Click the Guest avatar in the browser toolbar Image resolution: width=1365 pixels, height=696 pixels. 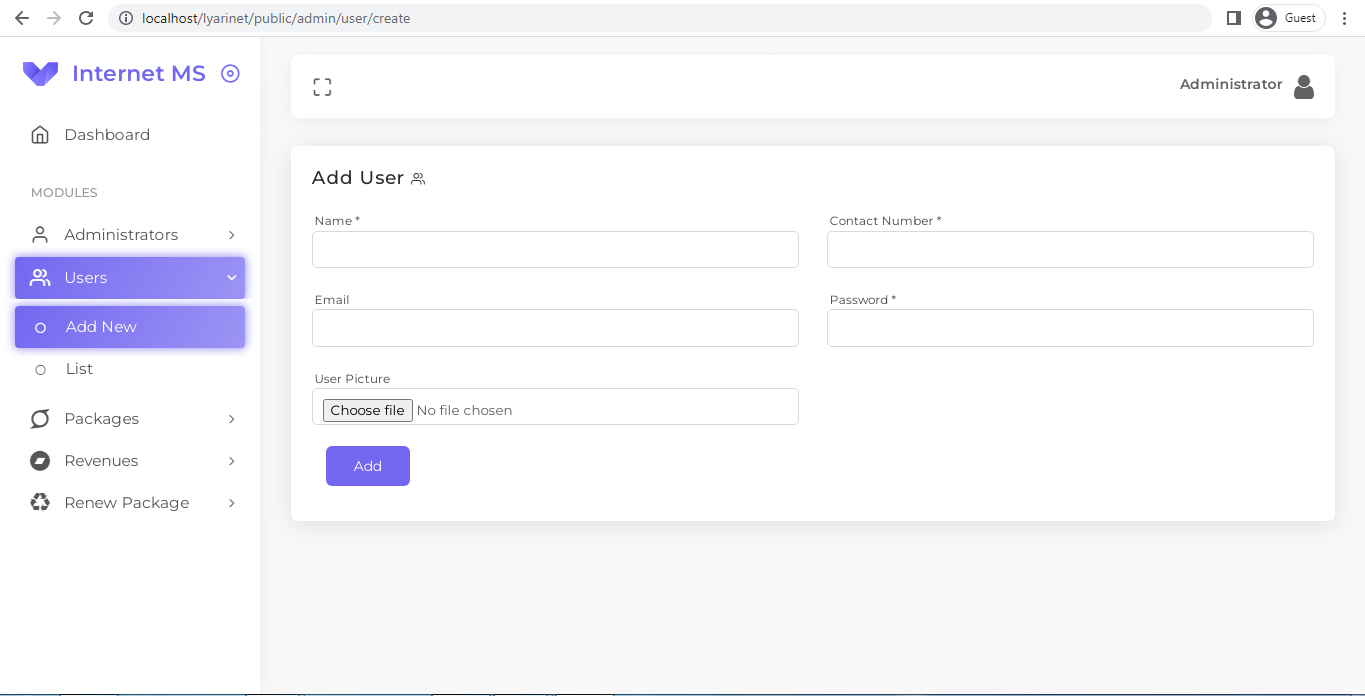tap(1266, 17)
